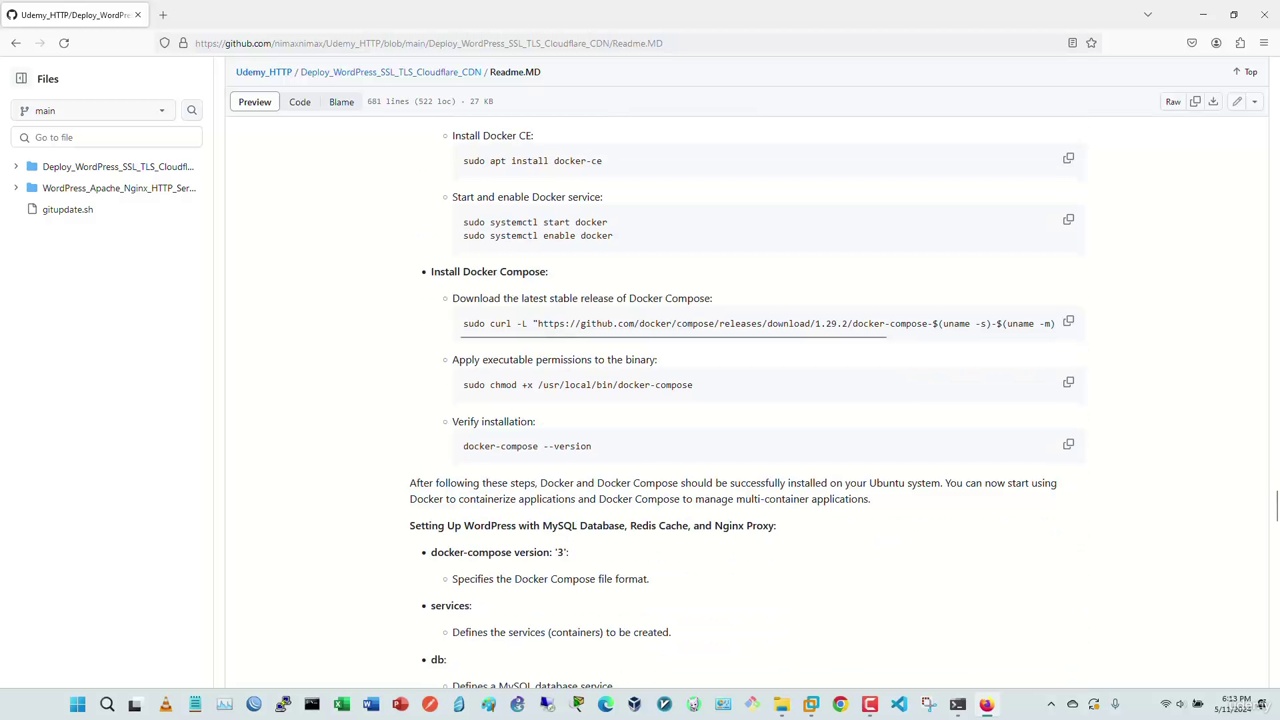Download the raw file
The width and height of the screenshot is (1280, 720).
1213,101
